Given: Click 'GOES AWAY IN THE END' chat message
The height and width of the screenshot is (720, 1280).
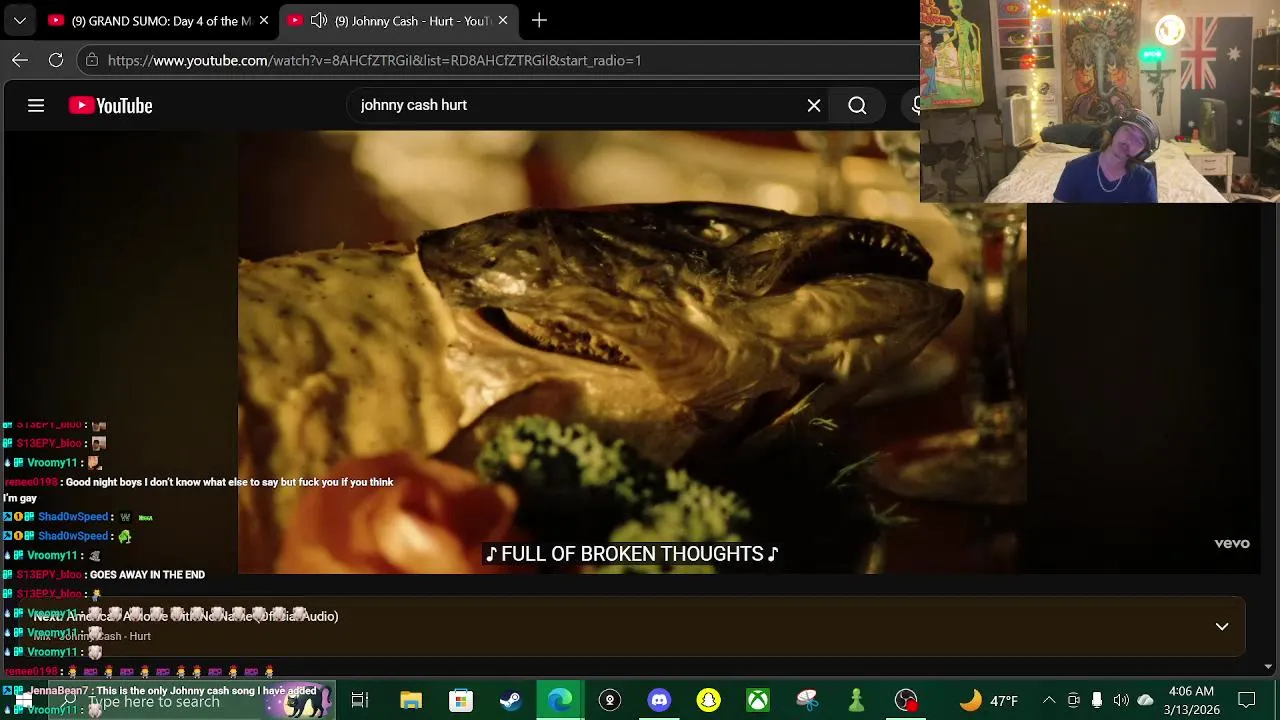Looking at the screenshot, I should [x=147, y=575].
